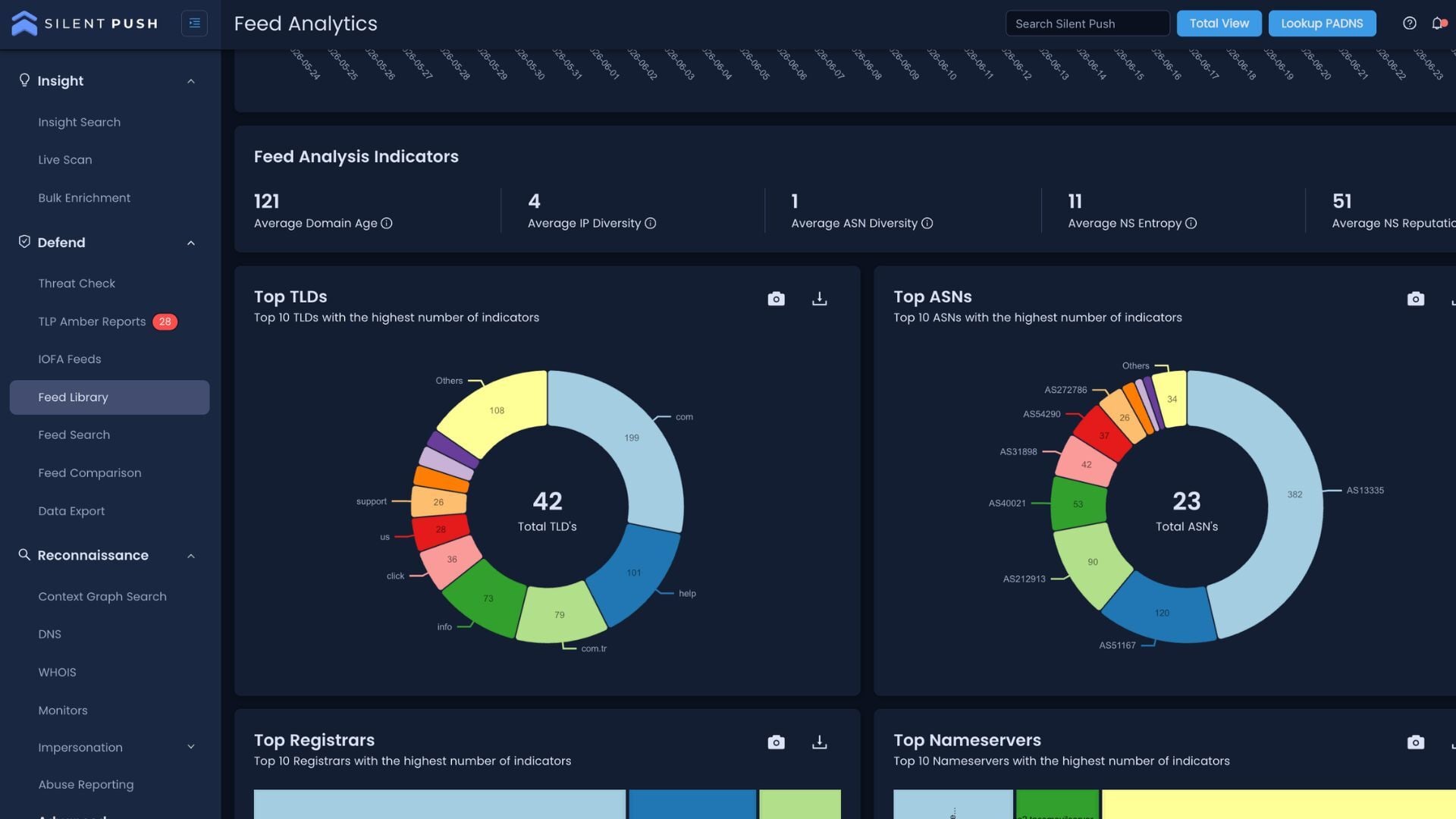
Task: Click the Total View button
Action: (x=1219, y=24)
